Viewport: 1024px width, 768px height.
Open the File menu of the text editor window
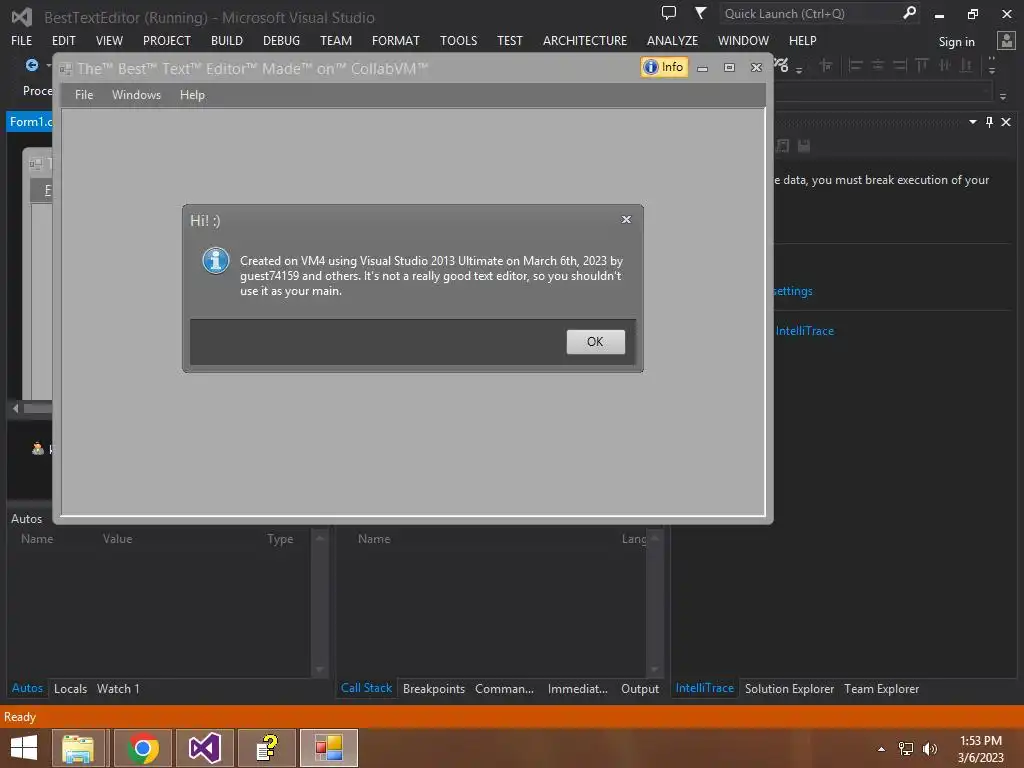click(x=84, y=95)
